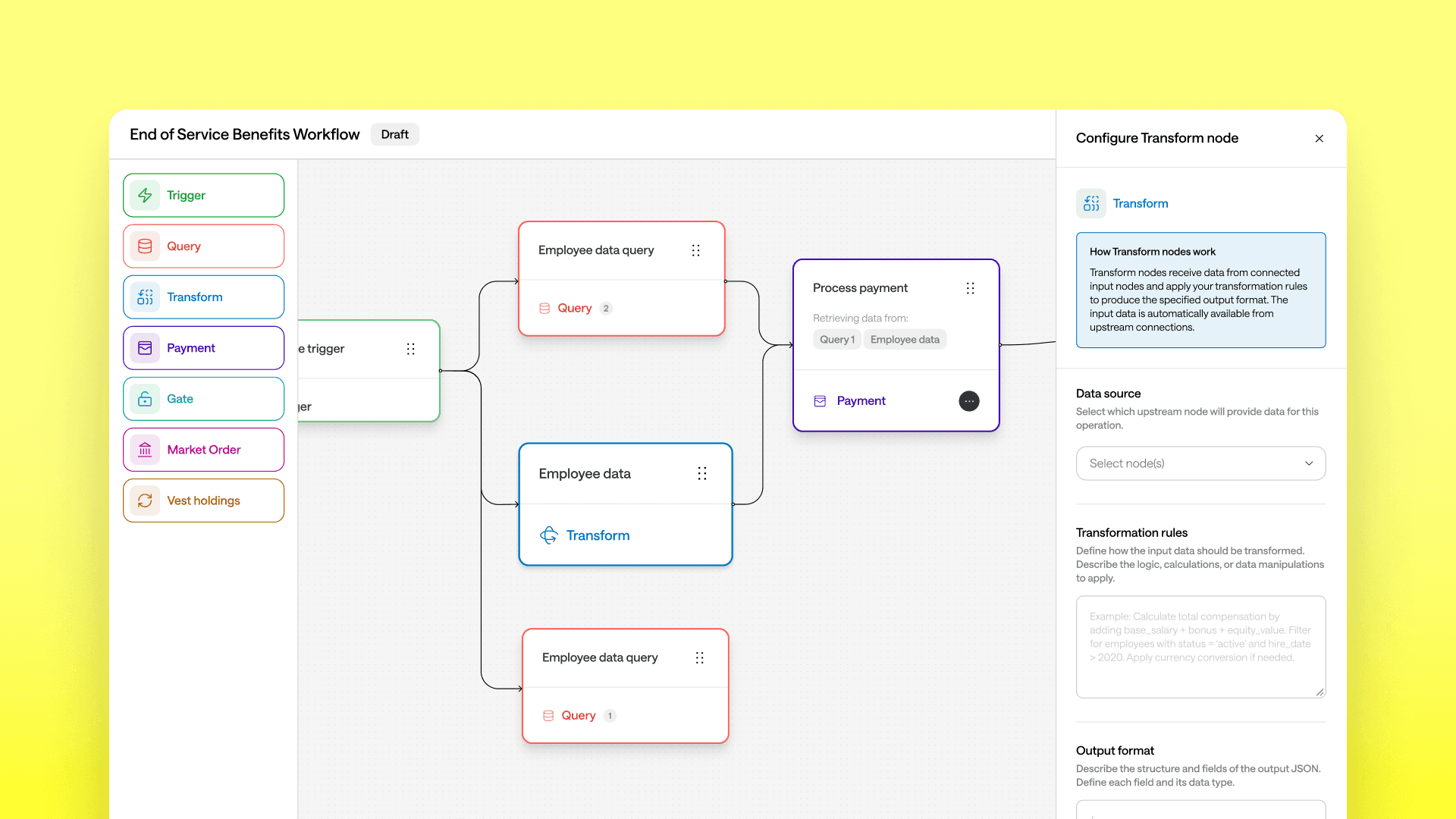Click resize grip of Transformation rules textarea
This screenshot has height=819, width=1456.
click(x=1319, y=692)
